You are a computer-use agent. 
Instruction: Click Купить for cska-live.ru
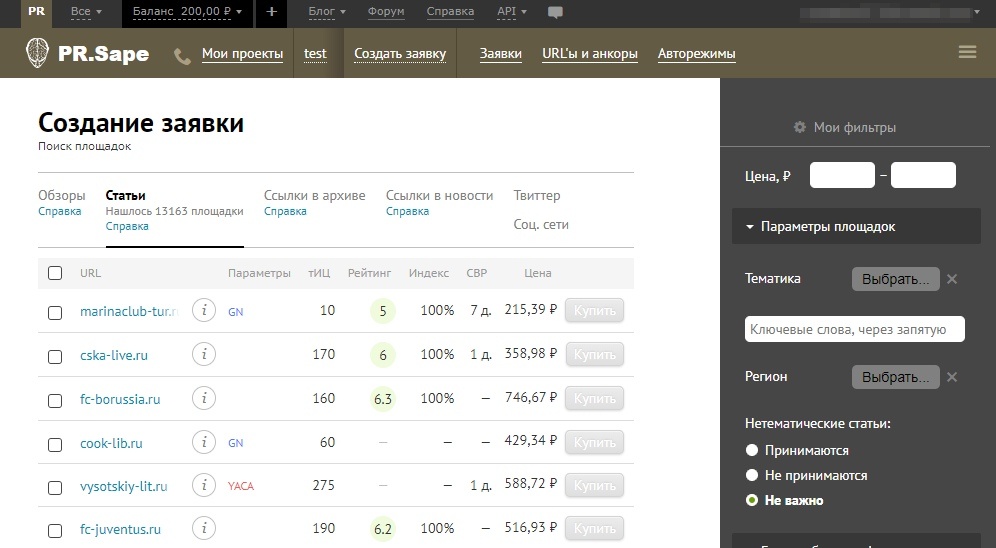pyautogui.click(x=595, y=354)
